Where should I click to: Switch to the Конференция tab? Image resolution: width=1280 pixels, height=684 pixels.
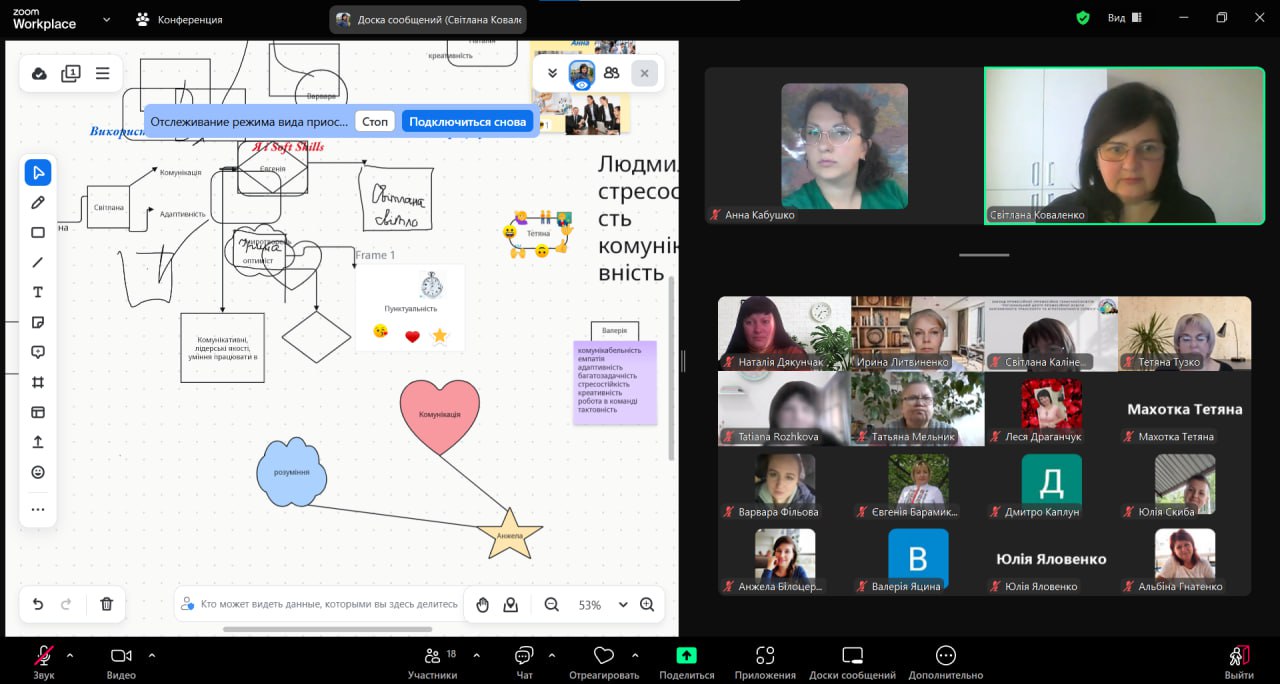click(180, 19)
